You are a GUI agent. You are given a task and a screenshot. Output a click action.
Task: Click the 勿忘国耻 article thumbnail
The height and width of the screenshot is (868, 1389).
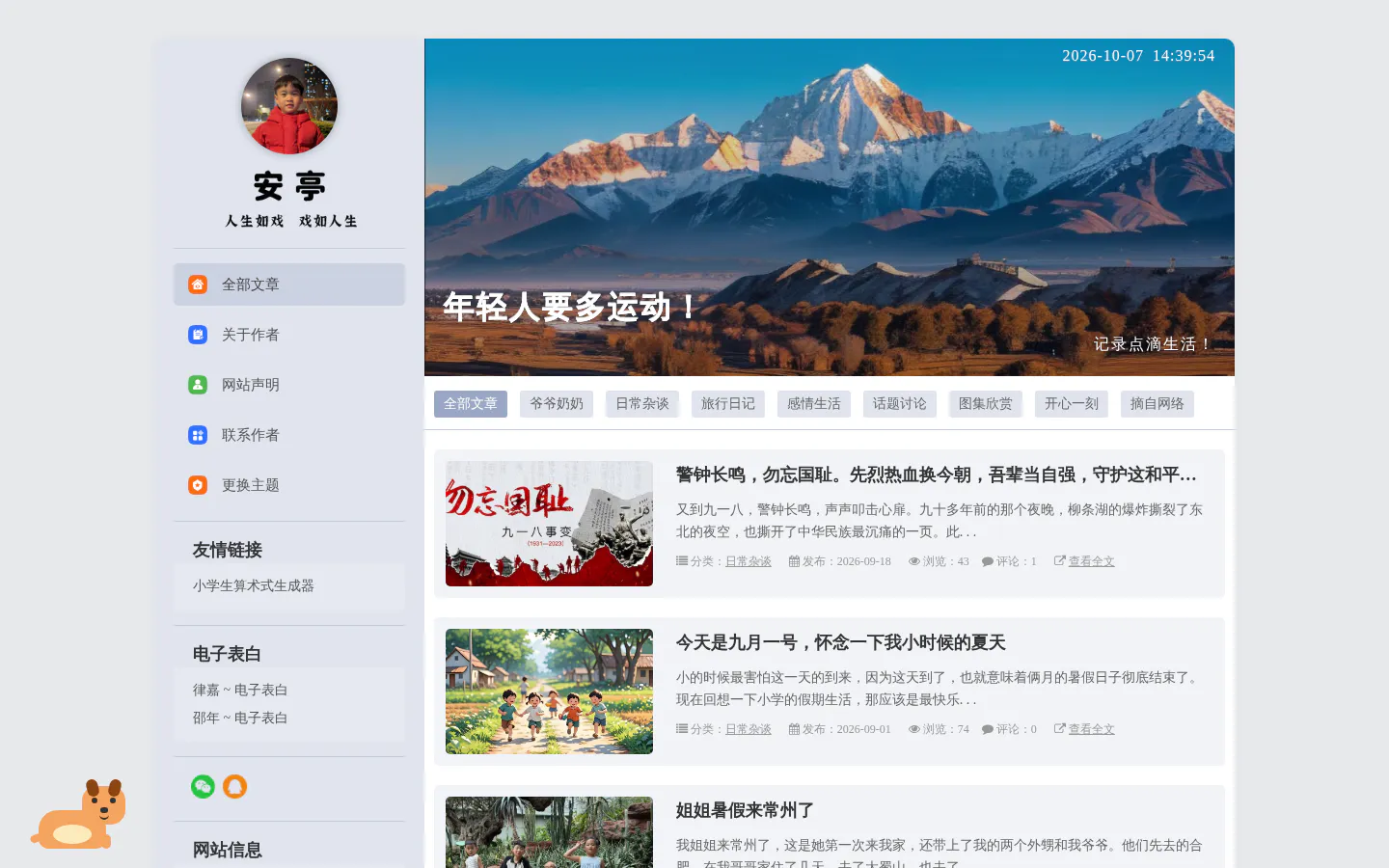pyautogui.click(x=549, y=524)
